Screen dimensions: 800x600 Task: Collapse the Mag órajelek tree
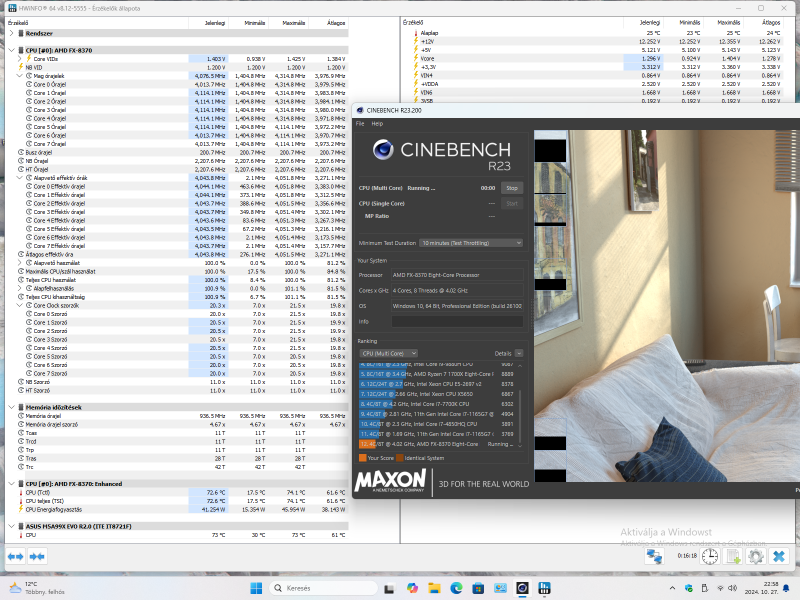(20, 76)
